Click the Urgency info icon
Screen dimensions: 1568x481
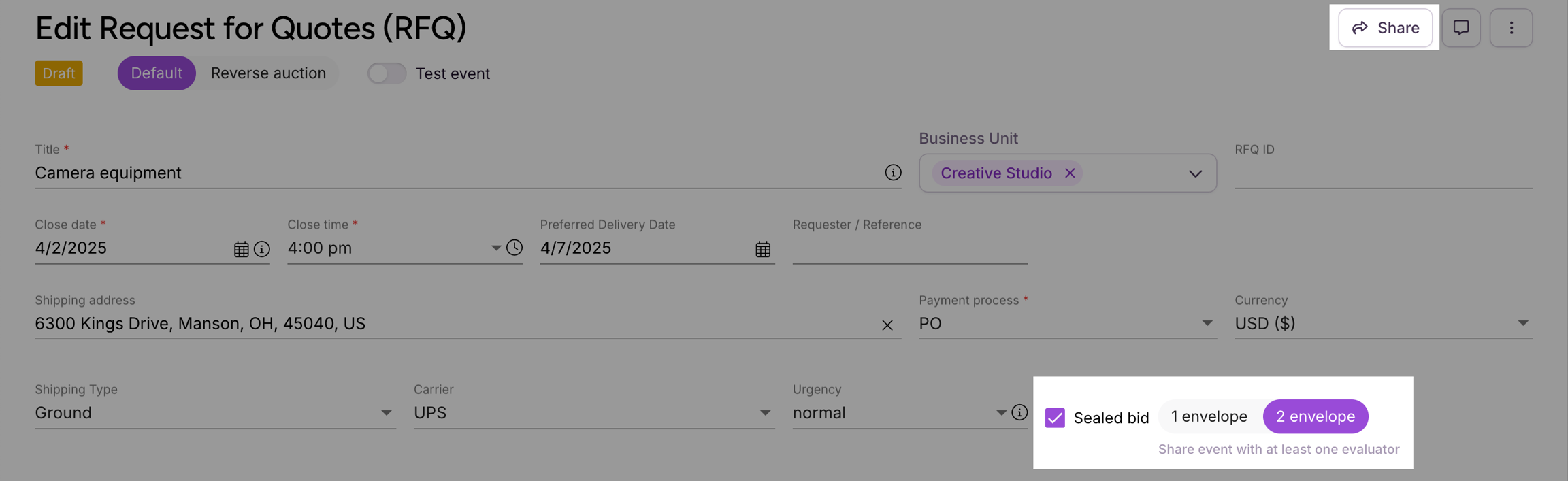(1019, 412)
